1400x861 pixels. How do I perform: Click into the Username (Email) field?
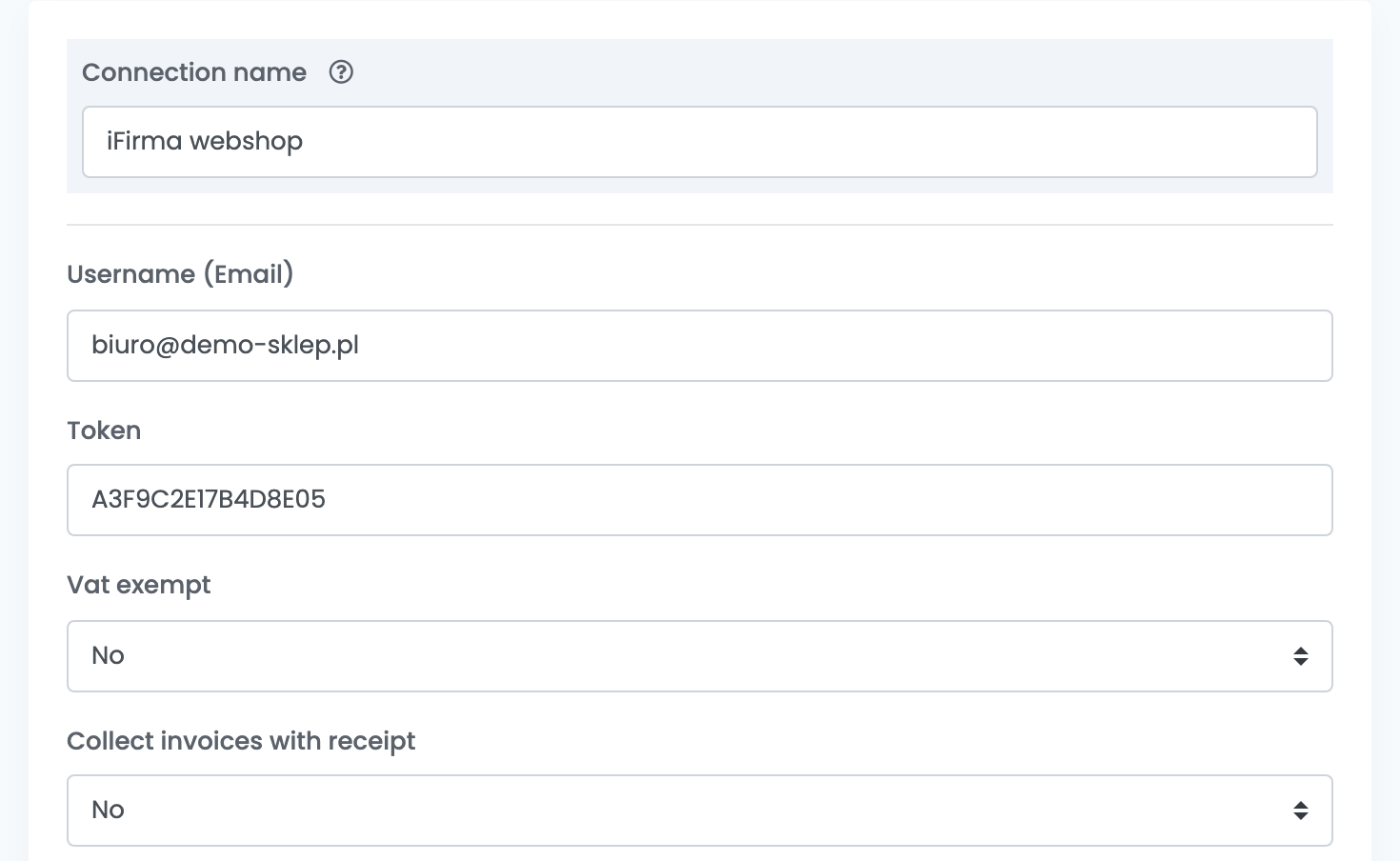(700, 346)
